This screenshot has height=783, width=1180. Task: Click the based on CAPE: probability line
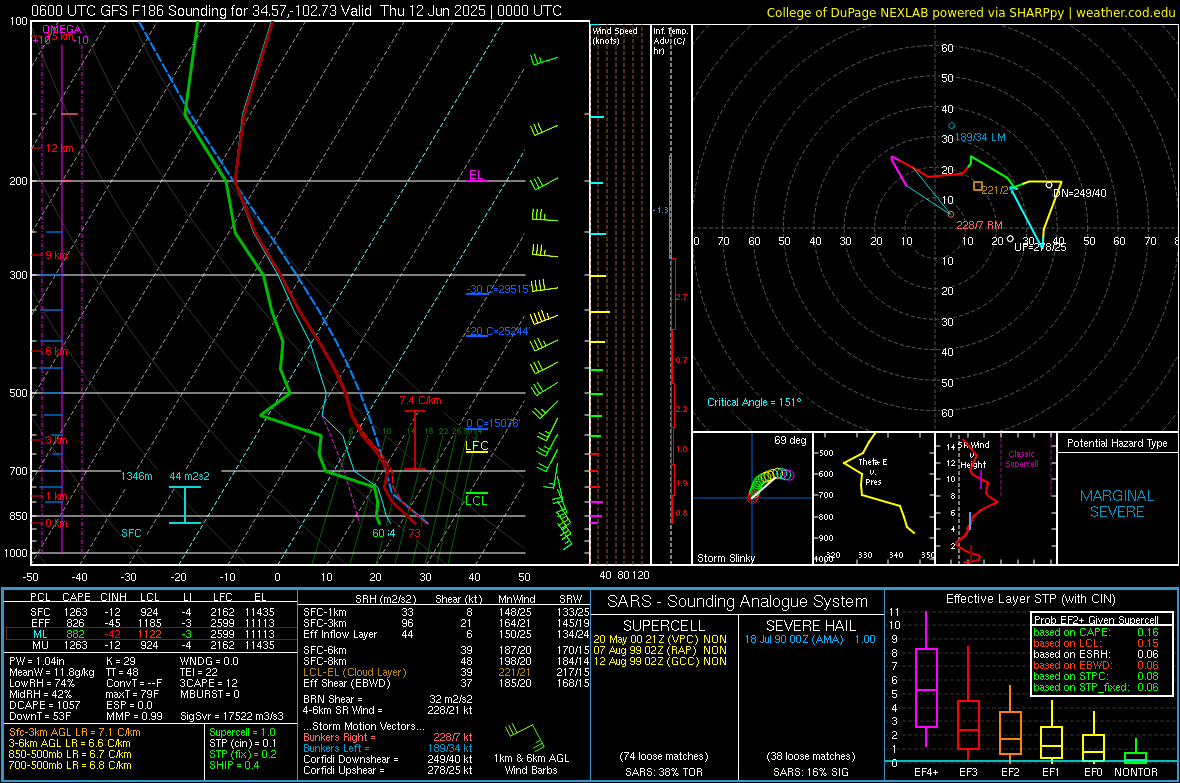click(x=1096, y=632)
